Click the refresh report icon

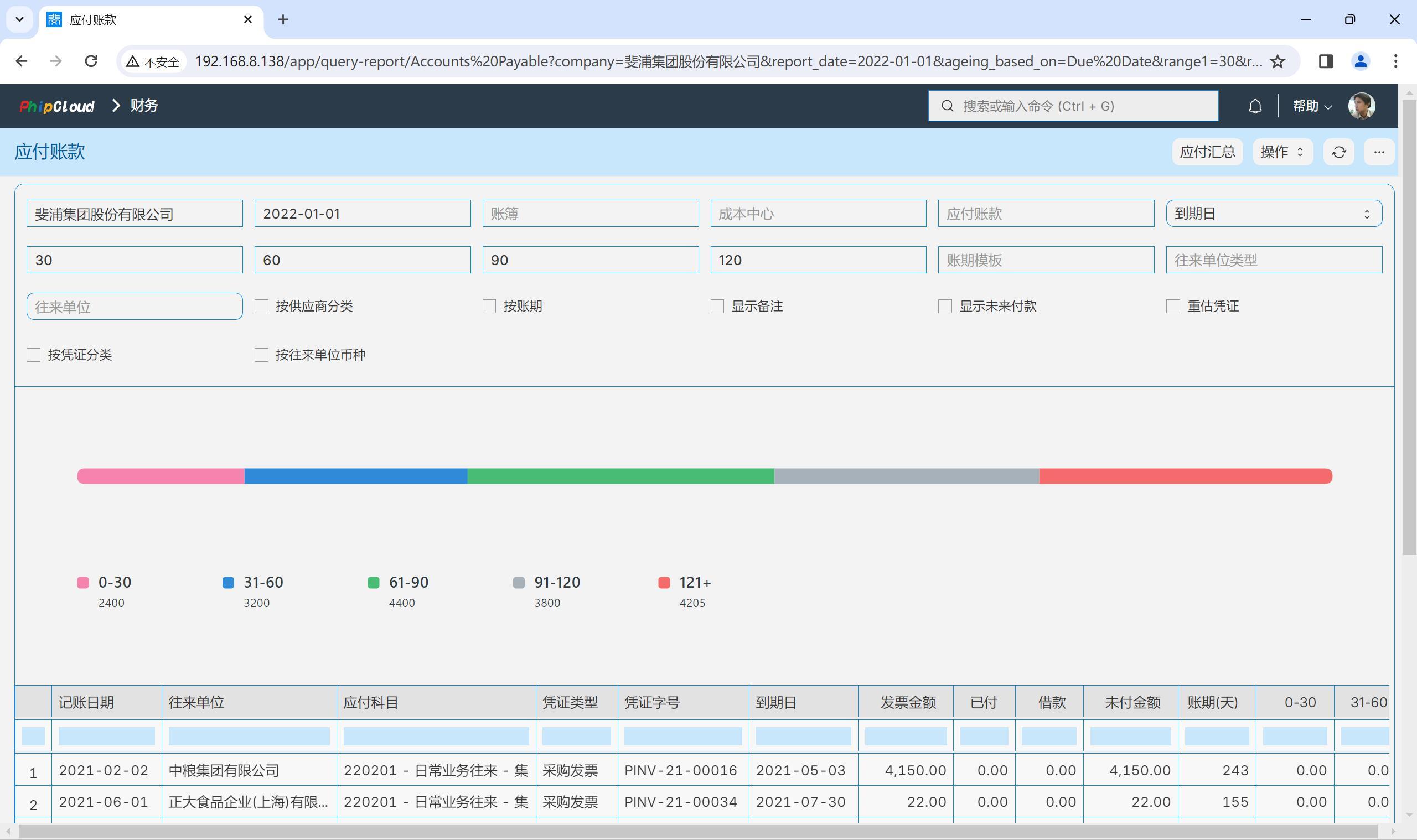pos(1338,152)
